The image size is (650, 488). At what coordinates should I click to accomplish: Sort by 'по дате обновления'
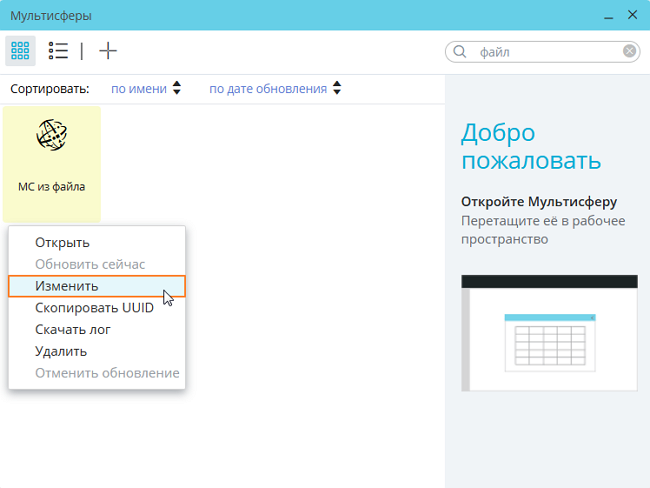[268, 89]
